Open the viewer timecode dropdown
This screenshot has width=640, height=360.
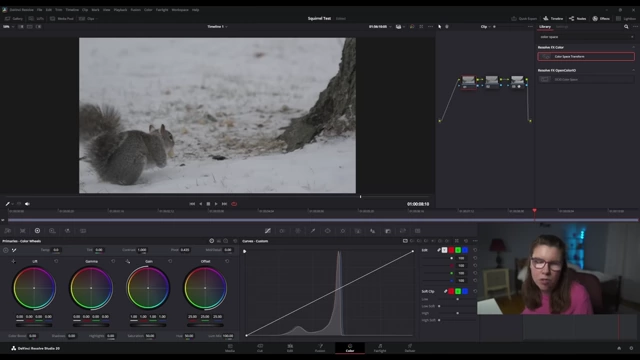380,27
